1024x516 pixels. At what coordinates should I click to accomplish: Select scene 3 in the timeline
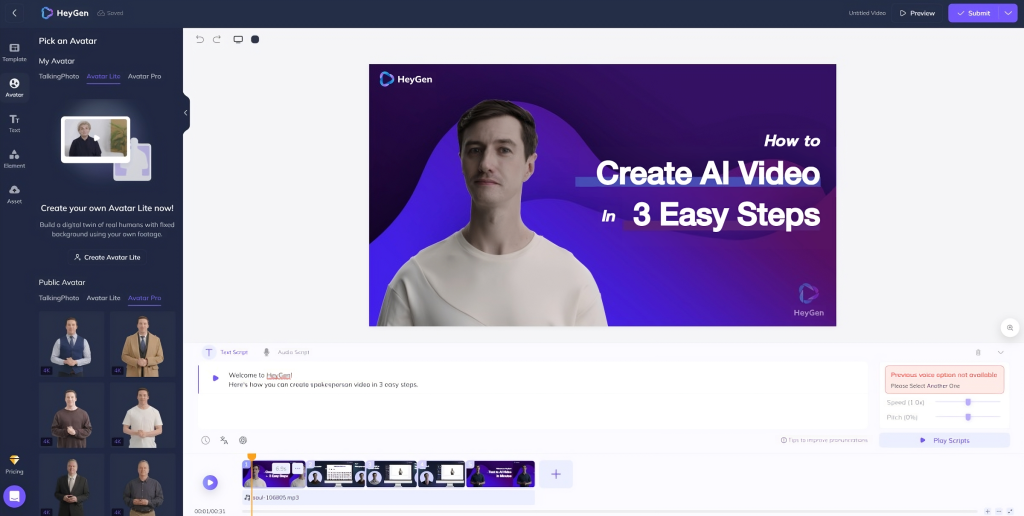(x=391, y=474)
